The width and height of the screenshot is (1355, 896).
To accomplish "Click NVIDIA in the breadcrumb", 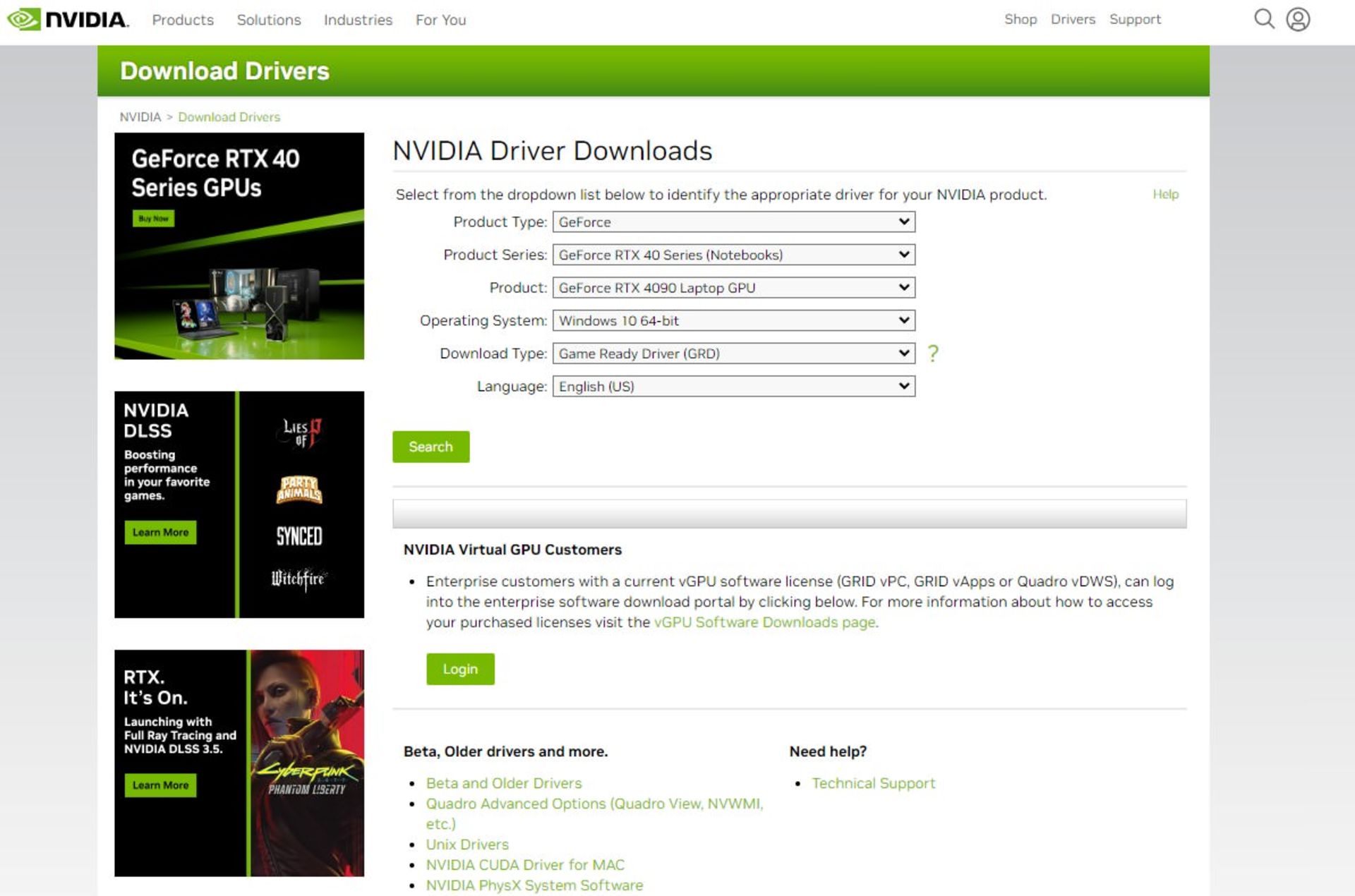I will click(140, 117).
